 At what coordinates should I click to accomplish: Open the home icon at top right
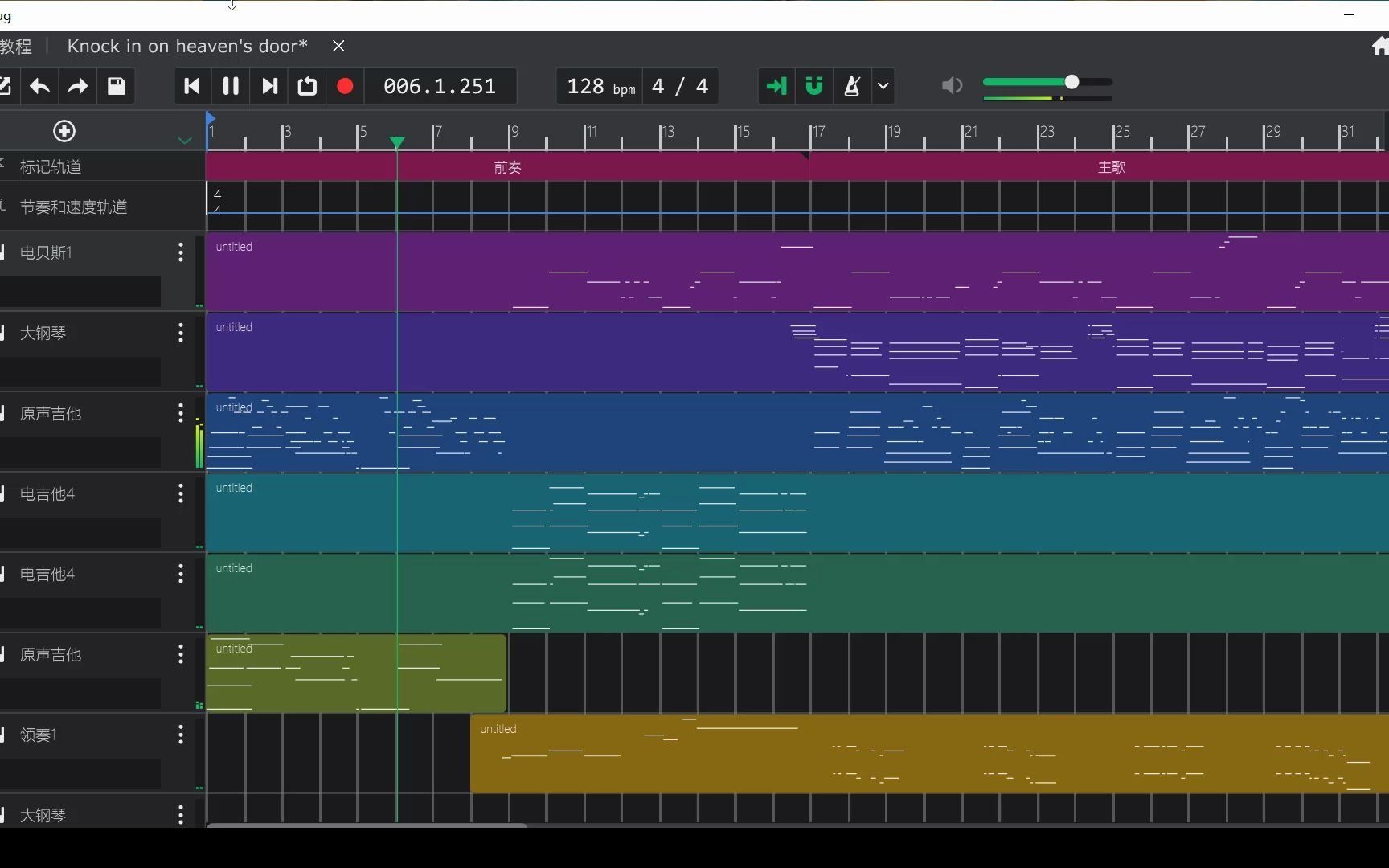coord(1380,47)
